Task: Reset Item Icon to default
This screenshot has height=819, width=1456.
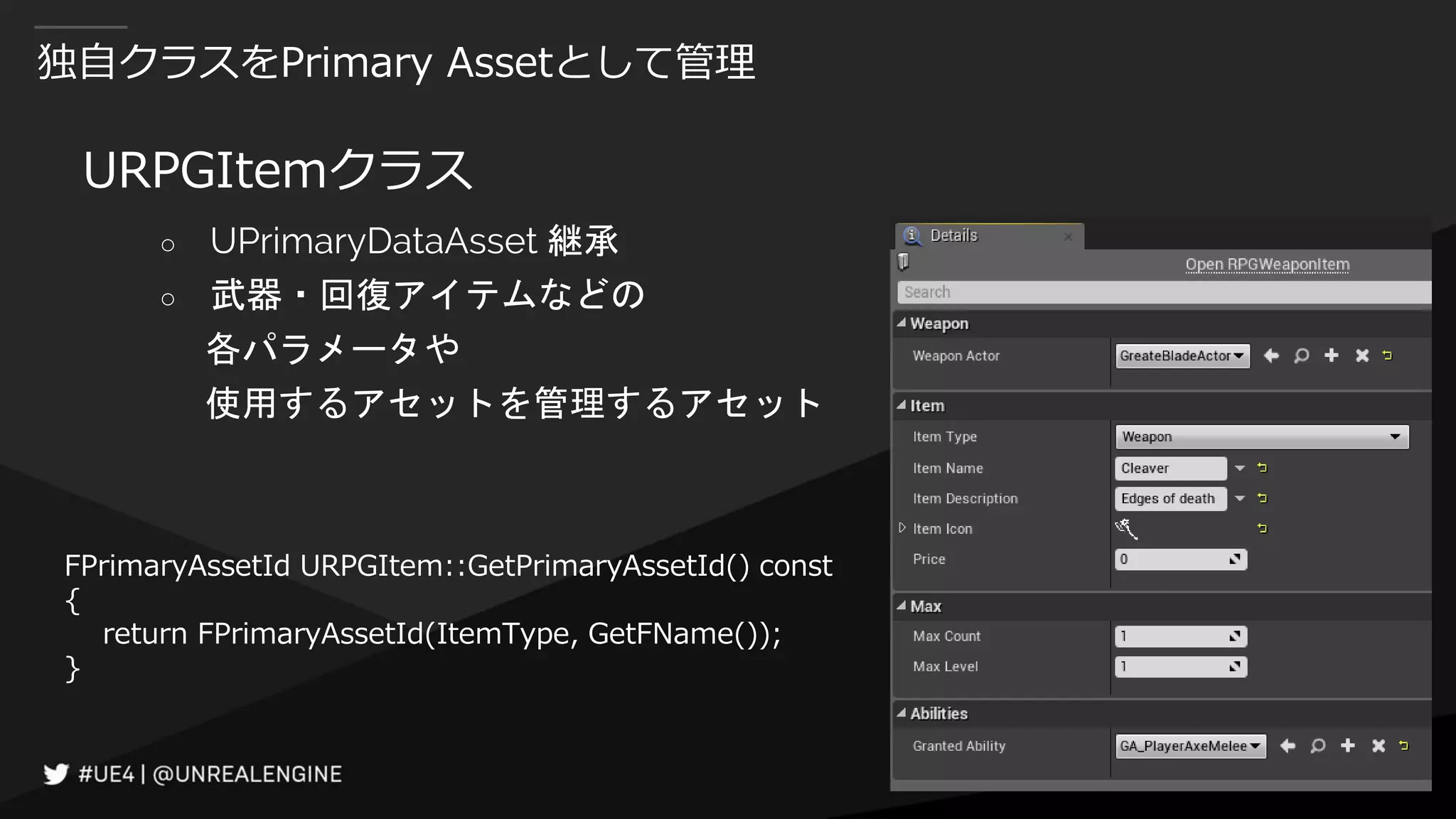Action: (1262, 528)
